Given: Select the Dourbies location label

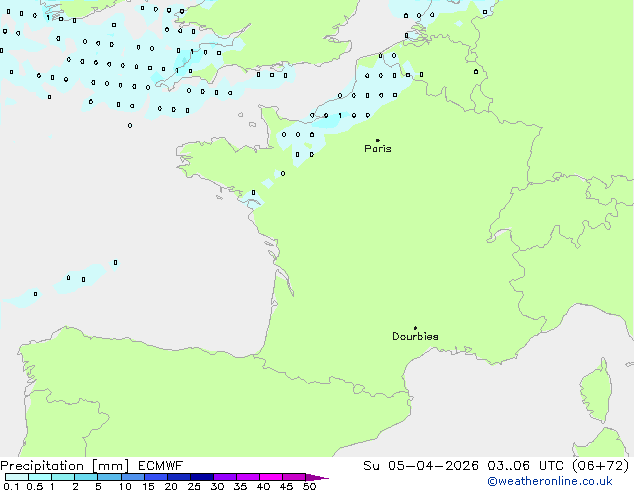Looking at the screenshot, I should (x=415, y=336).
